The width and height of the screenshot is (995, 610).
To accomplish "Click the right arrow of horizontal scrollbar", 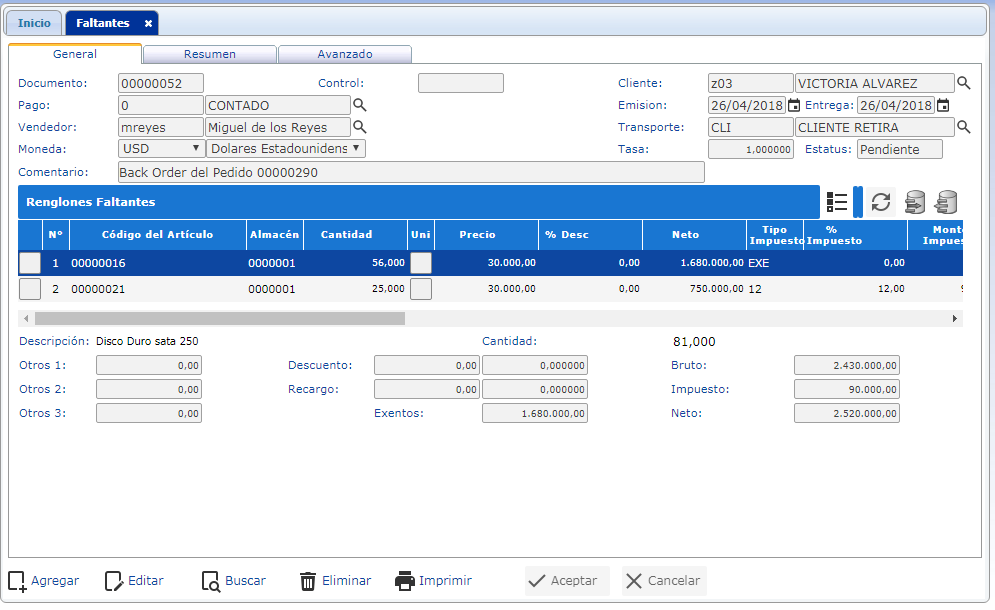I will 955,318.
